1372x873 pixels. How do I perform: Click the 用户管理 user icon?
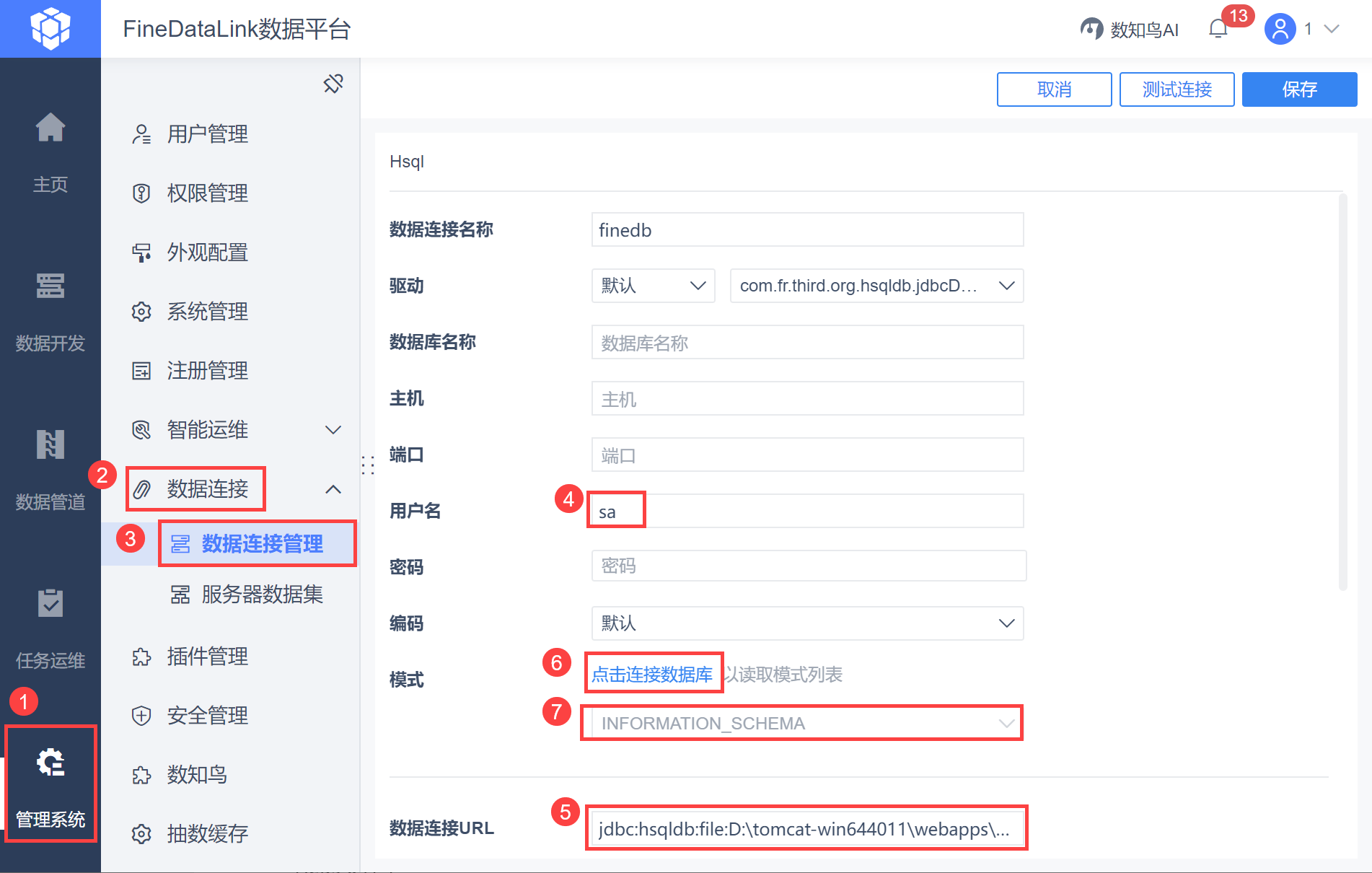coord(141,134)
